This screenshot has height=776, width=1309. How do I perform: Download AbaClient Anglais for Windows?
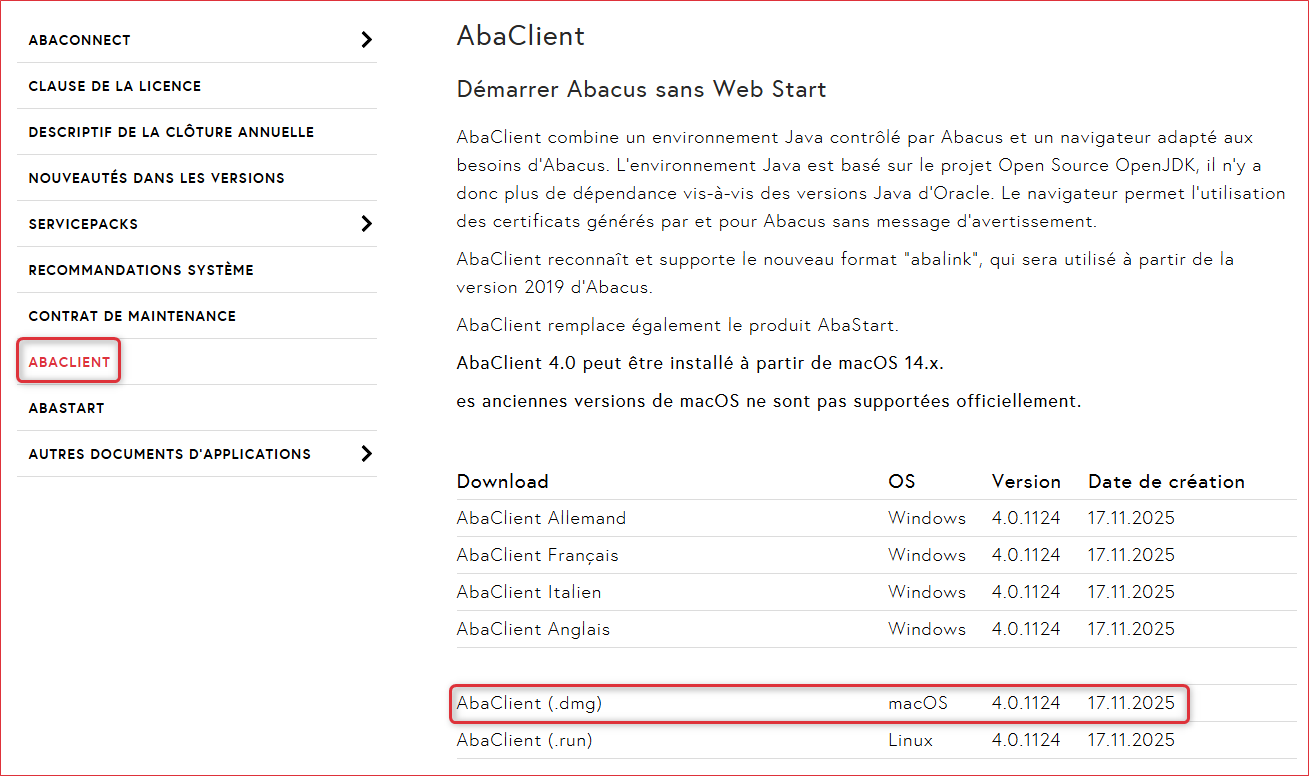point(533,629)
